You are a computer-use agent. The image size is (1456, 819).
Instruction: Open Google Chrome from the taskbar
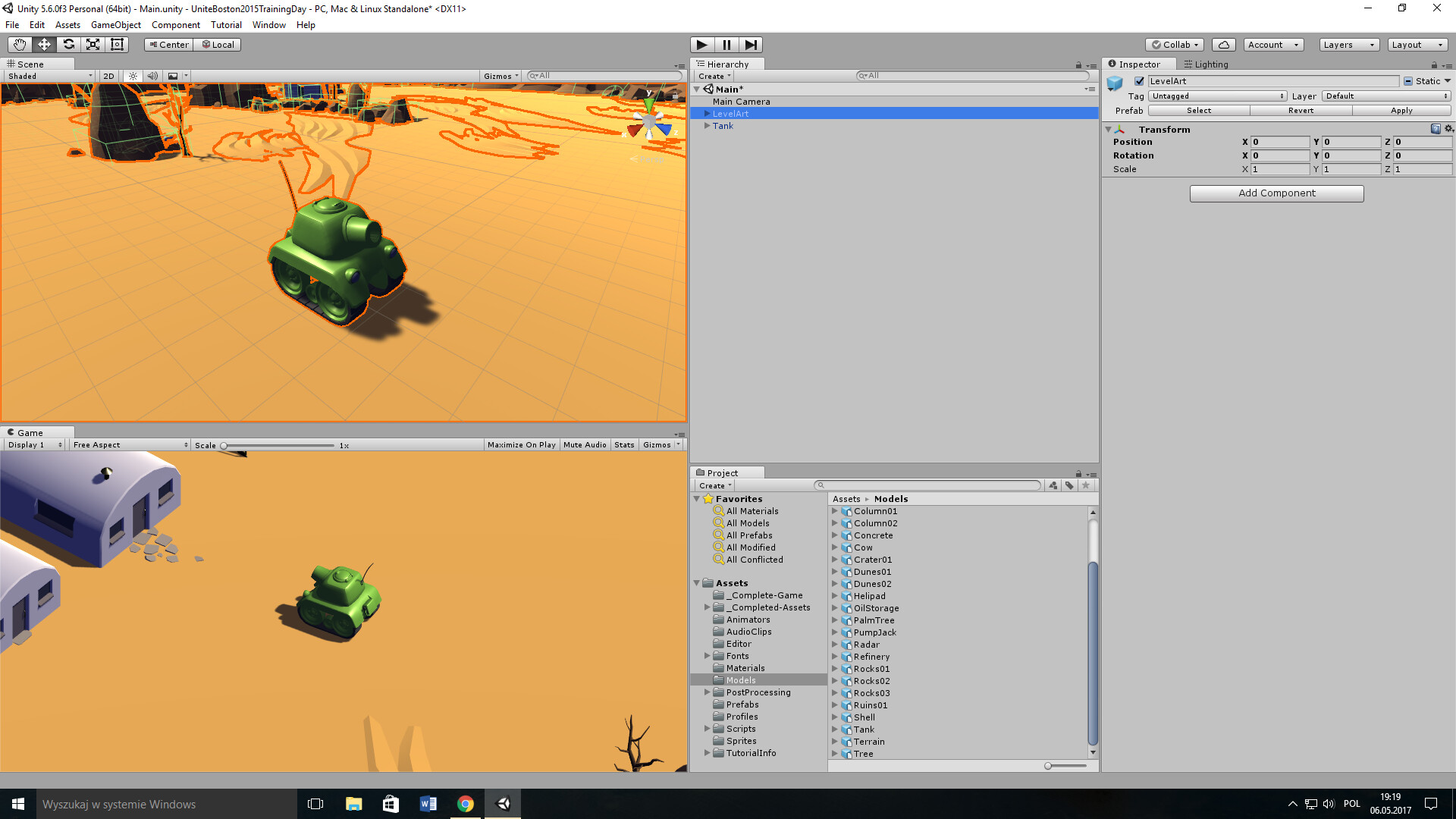pyautogui.click(x=466, y=803)
